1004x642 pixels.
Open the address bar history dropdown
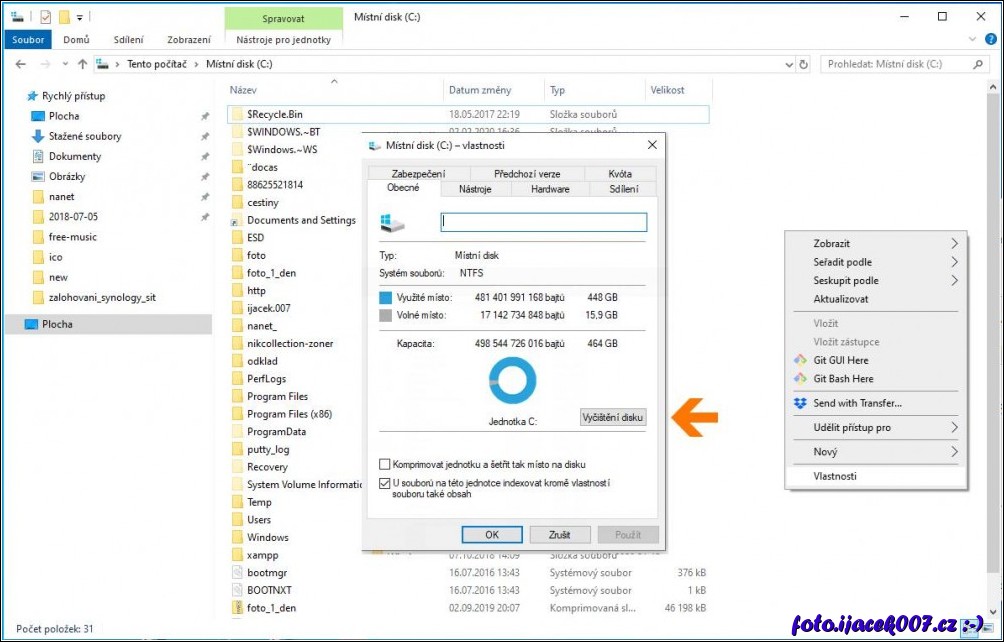click(x=785, y=64)
